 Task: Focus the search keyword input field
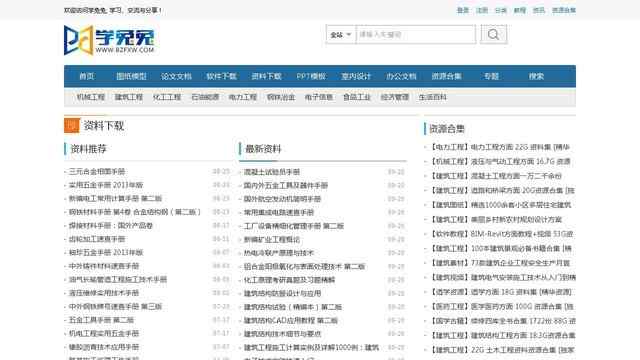(416, 35)
